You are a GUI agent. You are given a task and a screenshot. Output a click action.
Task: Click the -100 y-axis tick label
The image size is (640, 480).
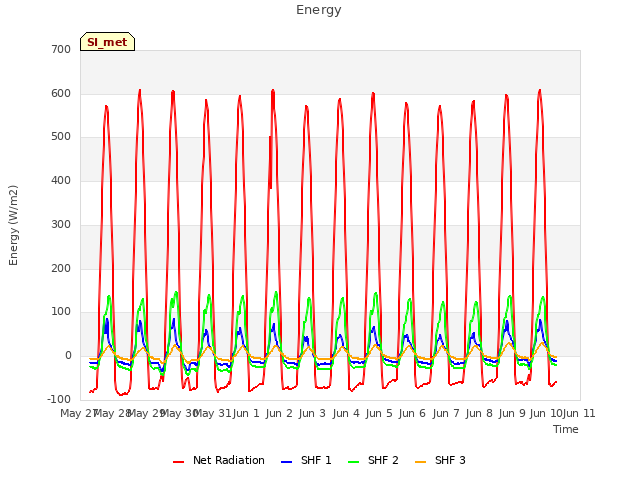(x=59, y=399)
